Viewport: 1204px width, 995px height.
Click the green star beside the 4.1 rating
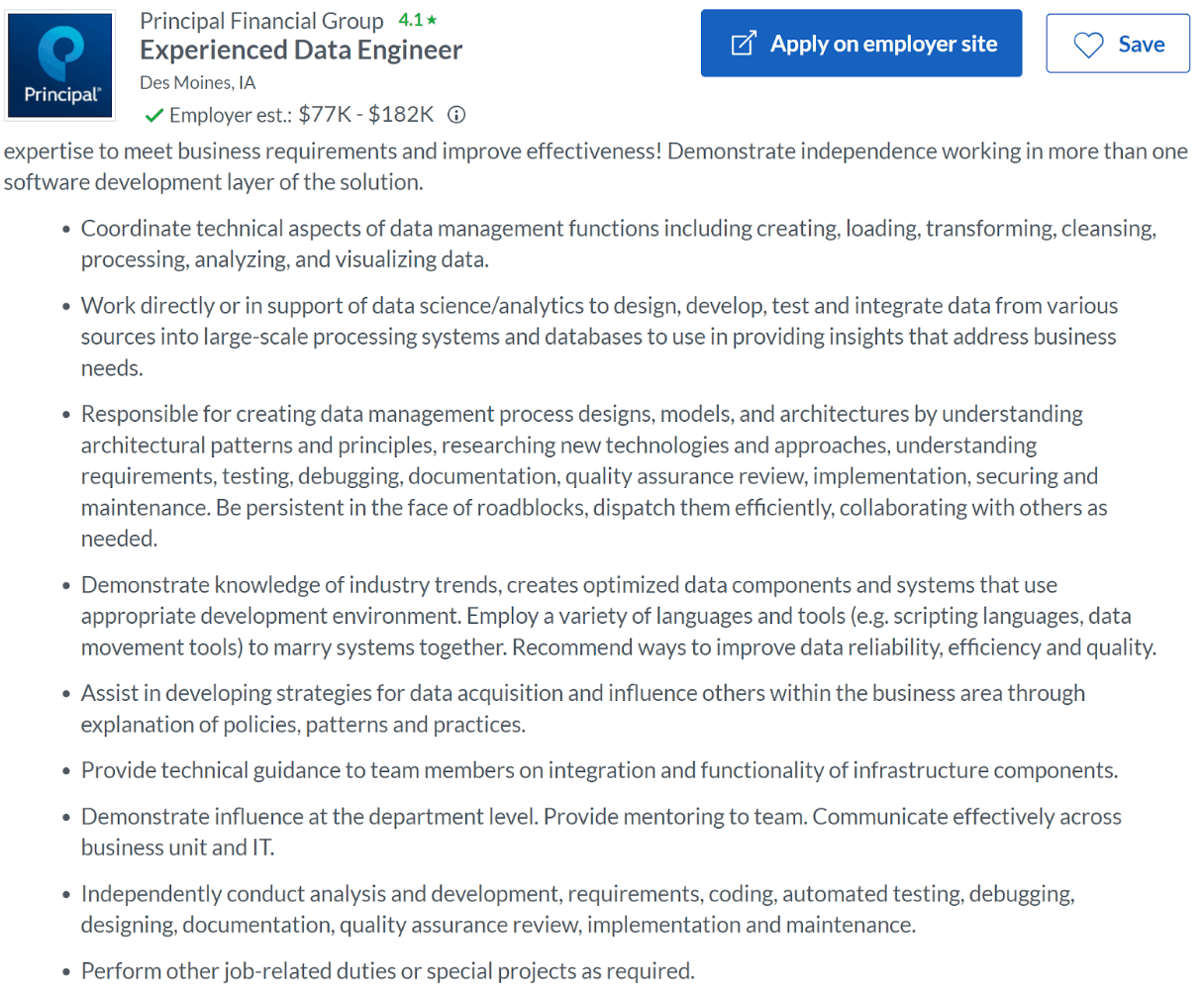point(430,18)
